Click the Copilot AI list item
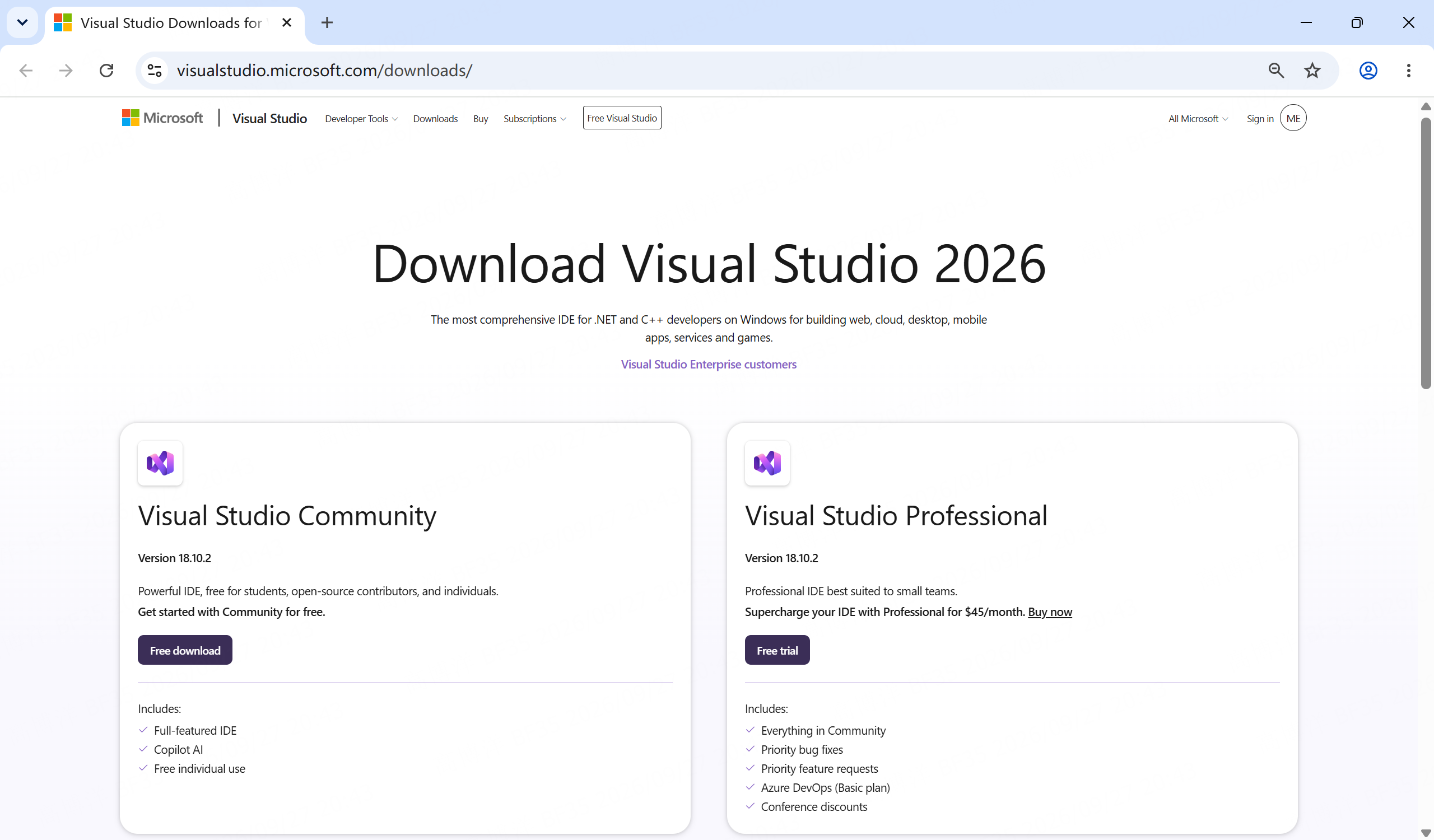 (x=178, y=750)
